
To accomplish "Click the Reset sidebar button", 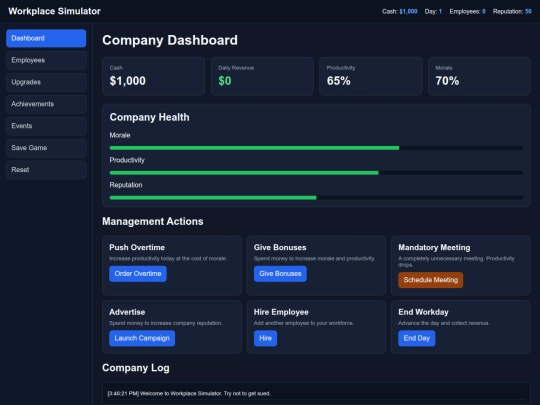I will [x=46, y=169].
